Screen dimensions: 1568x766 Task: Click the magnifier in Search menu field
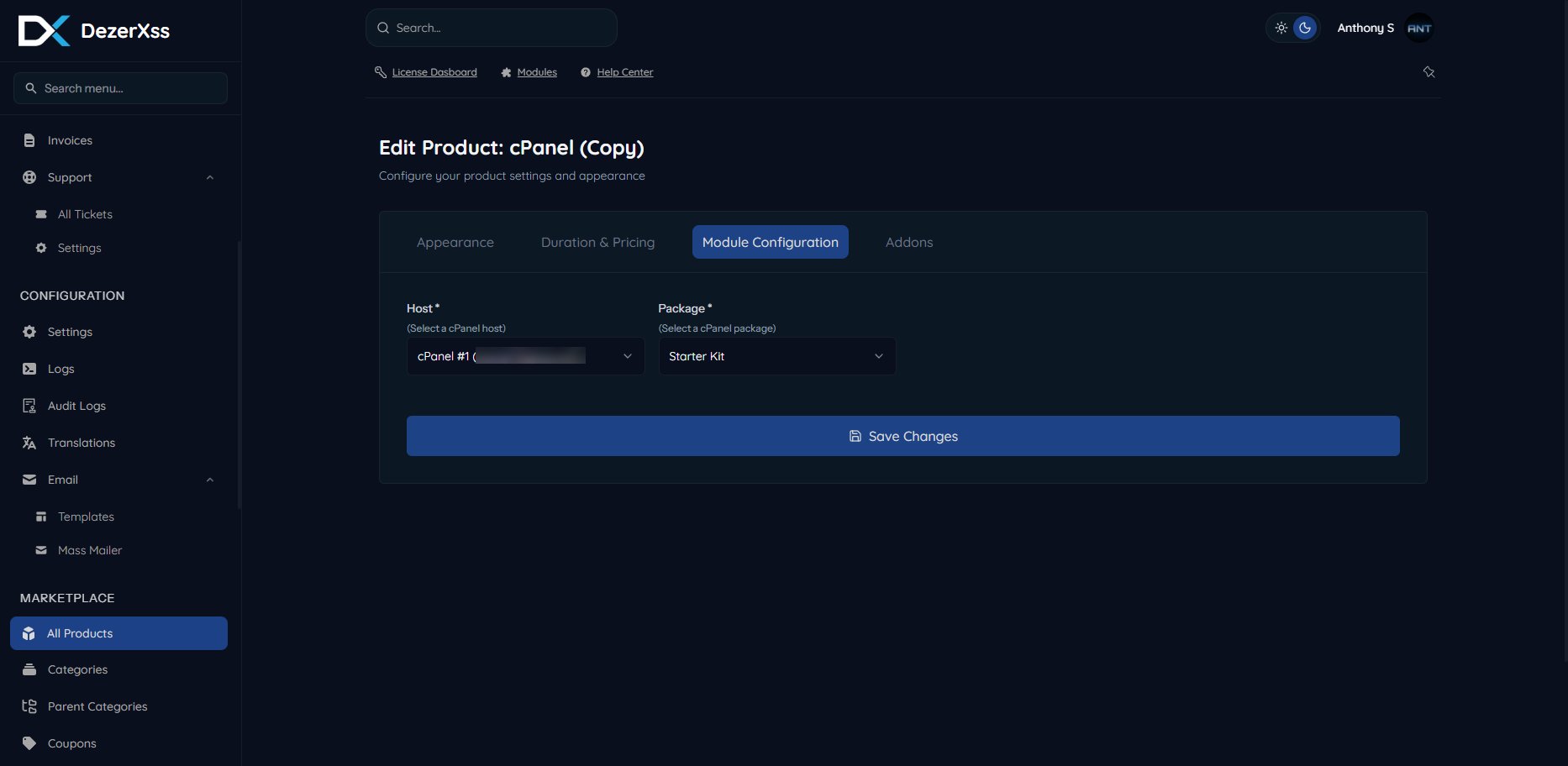pos(31,88)
